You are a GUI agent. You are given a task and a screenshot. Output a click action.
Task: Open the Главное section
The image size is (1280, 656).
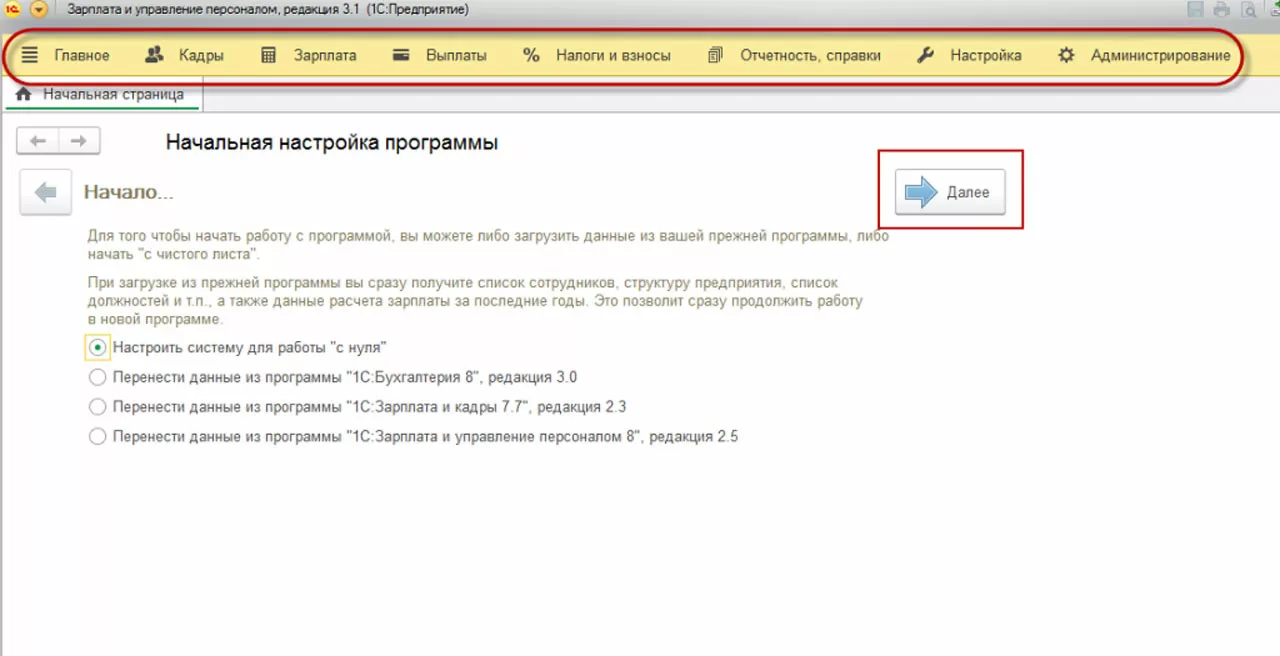pos(66,55)
